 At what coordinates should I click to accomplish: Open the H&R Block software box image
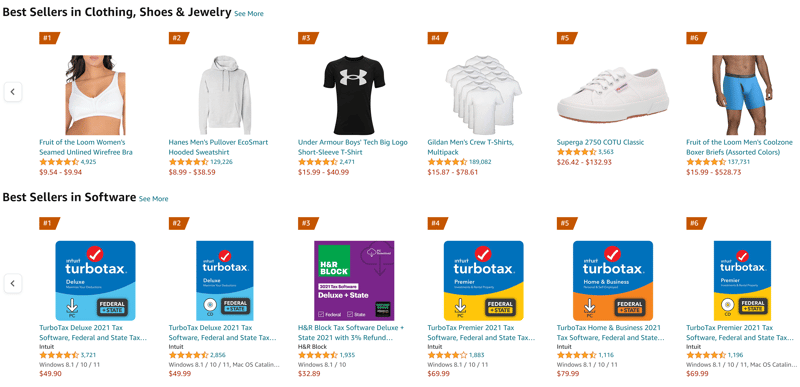click(x=354, y=280)
